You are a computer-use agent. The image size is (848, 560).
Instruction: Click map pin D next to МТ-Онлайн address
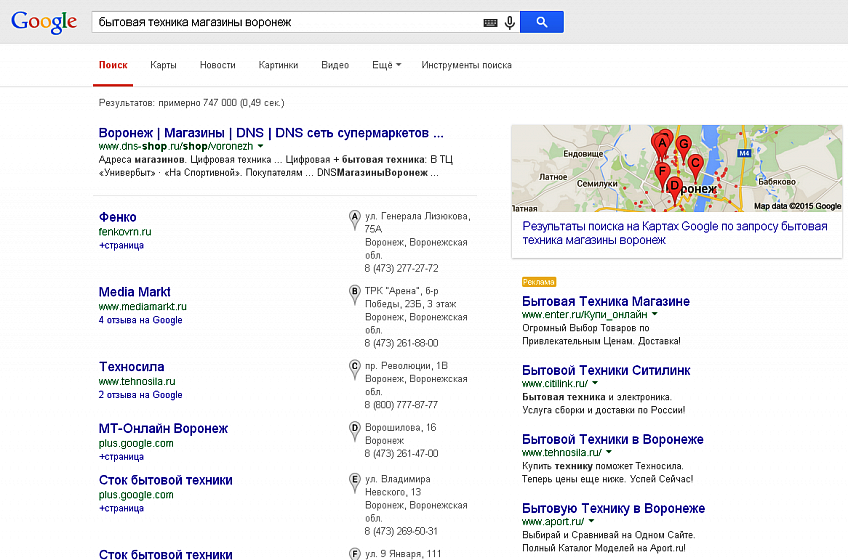[x=354, y=431]
